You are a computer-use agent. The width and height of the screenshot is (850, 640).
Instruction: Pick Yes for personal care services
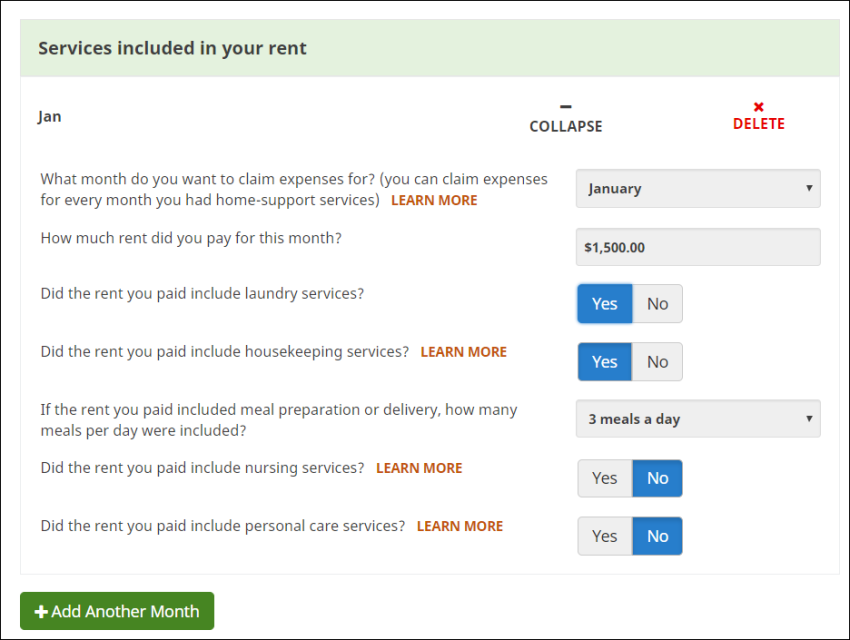pos(604,536)
